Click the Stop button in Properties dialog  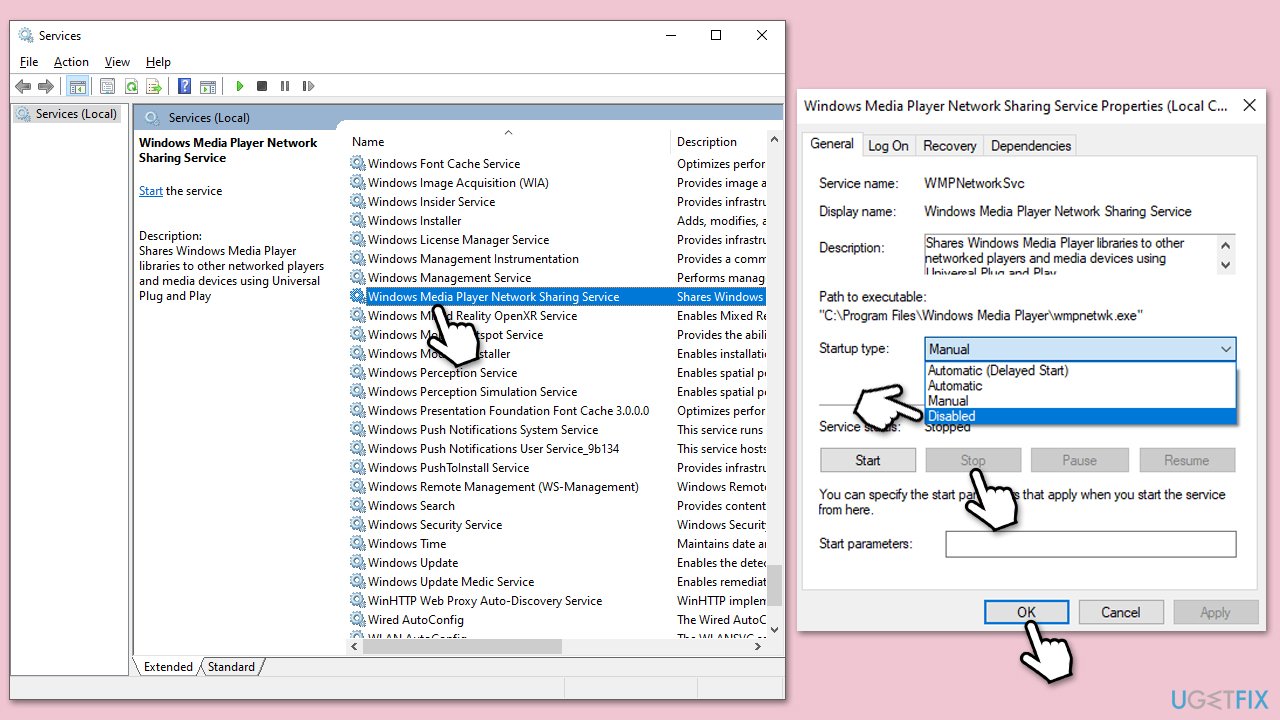point(973,460)
